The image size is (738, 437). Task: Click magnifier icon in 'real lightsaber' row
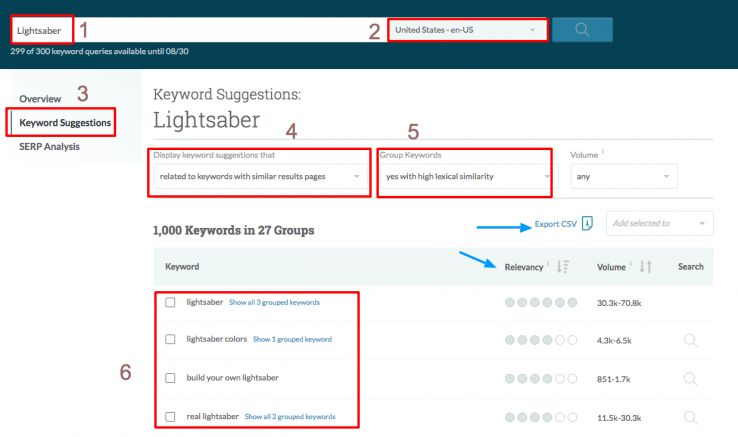[x=689, y=416]
